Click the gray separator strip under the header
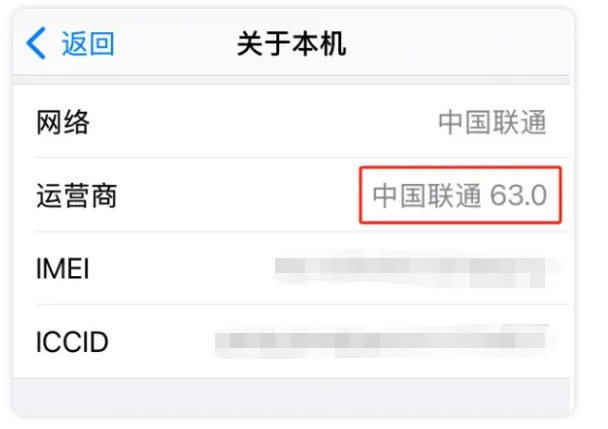 pos(291,81)
